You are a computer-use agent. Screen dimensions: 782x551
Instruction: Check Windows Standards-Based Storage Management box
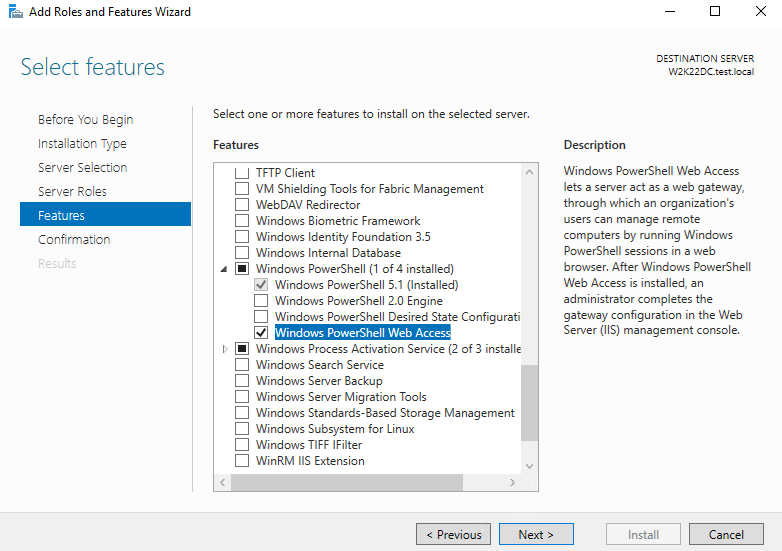(242, 412)
